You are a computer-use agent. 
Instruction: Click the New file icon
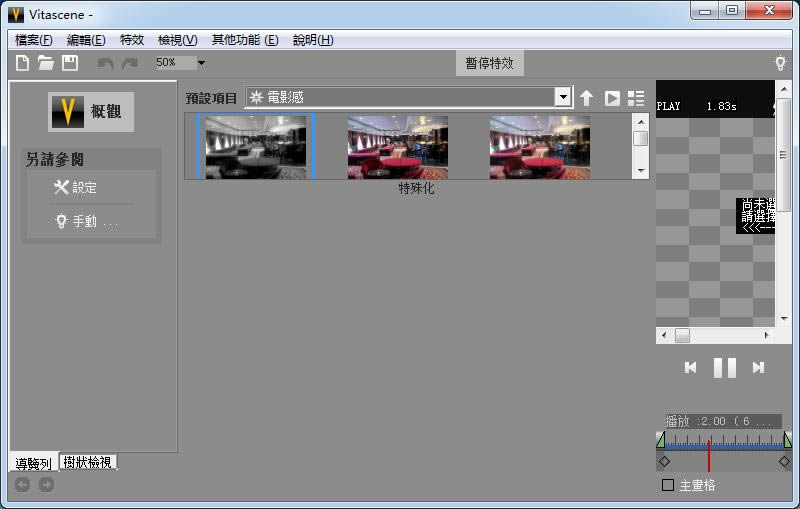[22, 63]
